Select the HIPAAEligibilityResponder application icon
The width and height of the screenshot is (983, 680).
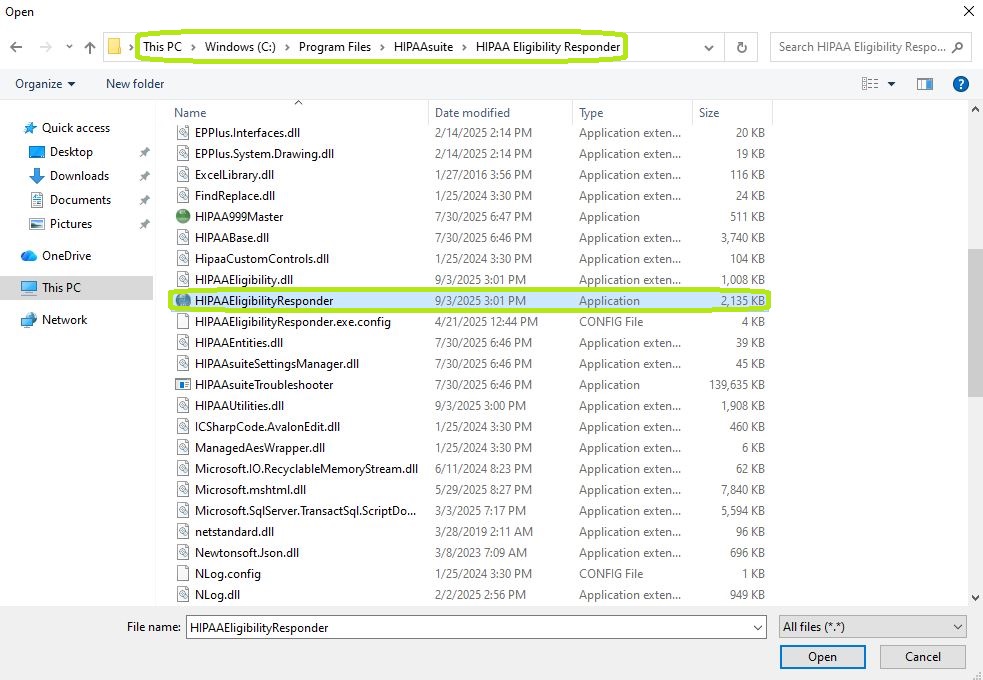[182, 301]
